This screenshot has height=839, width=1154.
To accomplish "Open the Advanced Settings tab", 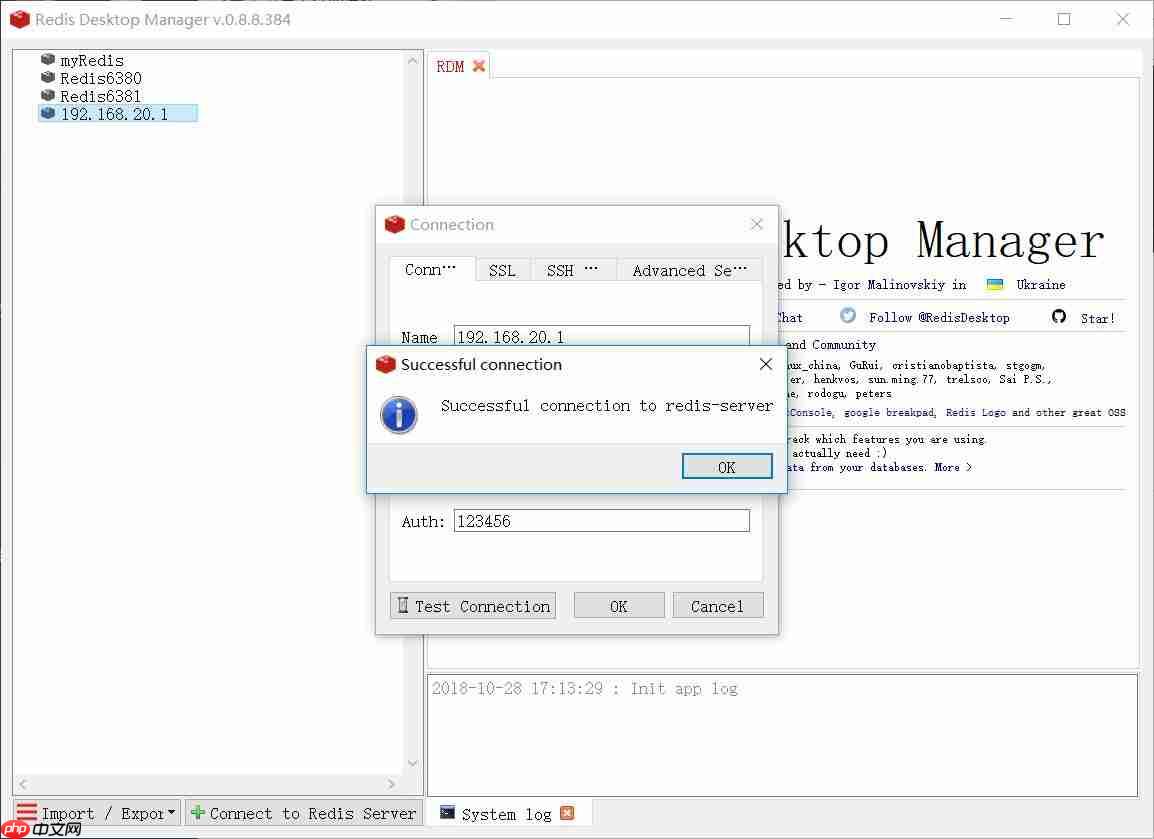I will tap(690, 271).
